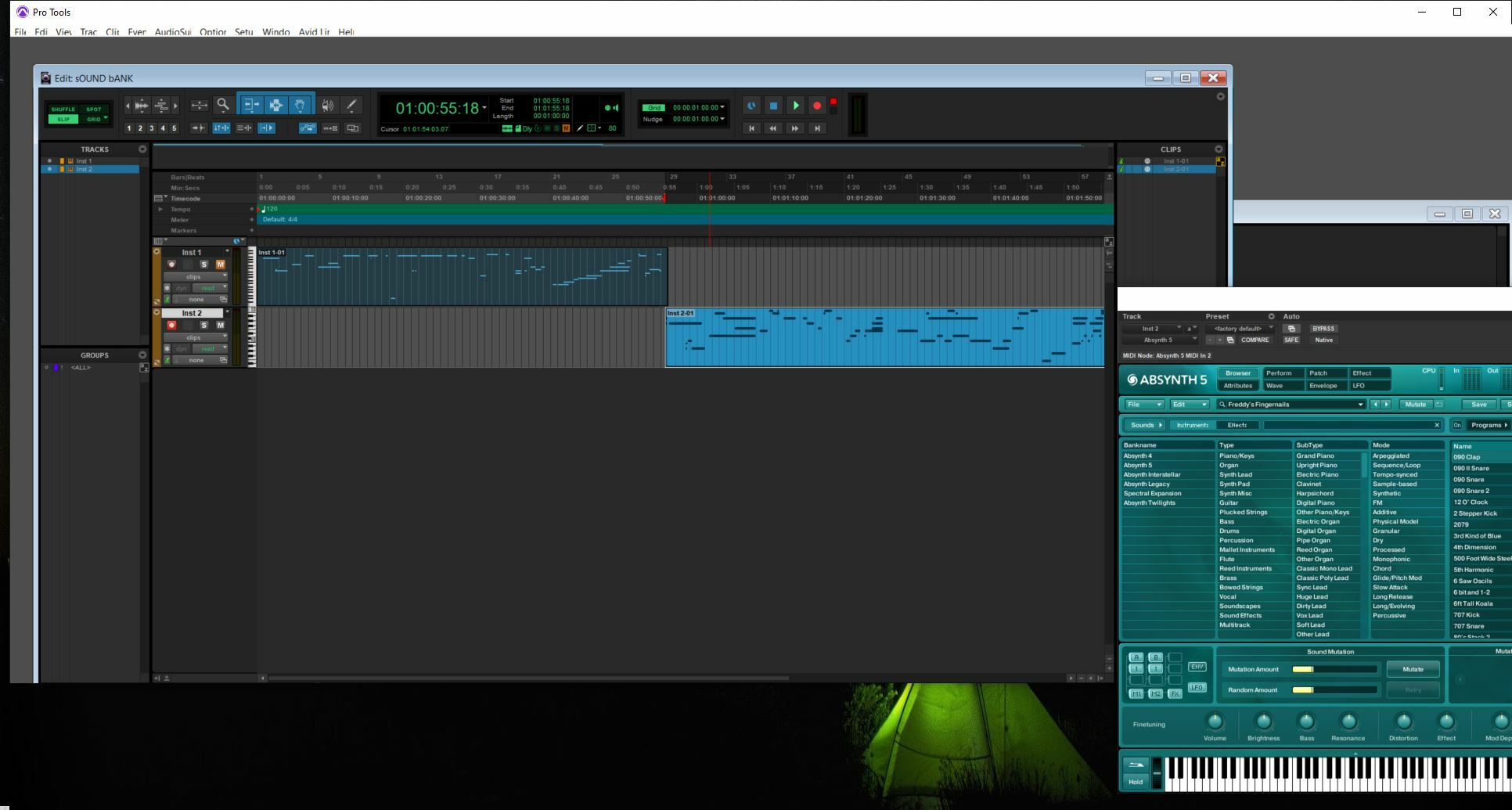
Task: Click the BYPASS plugin button
Action: (x=1323, y=329)
